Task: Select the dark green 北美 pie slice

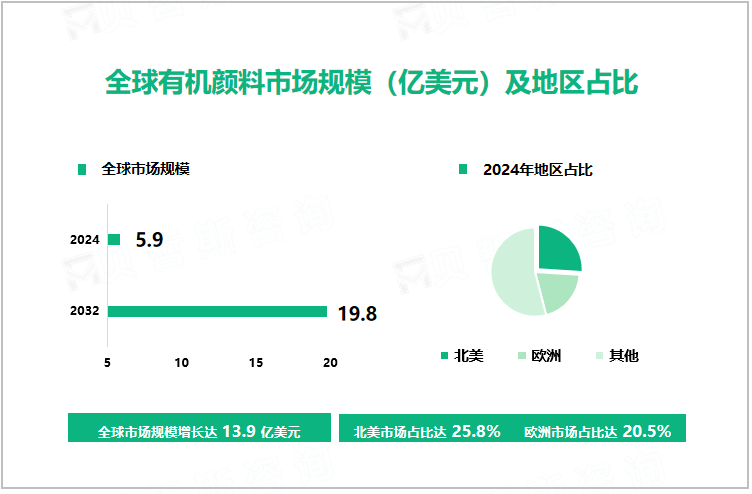Action: [556, 252]
